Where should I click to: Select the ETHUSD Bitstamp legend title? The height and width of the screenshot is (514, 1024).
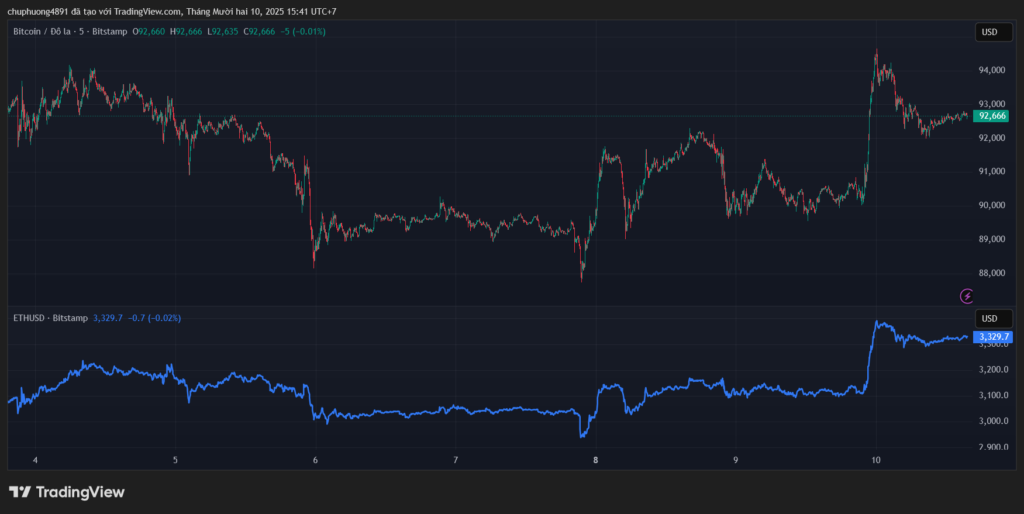tap(50, 318)
